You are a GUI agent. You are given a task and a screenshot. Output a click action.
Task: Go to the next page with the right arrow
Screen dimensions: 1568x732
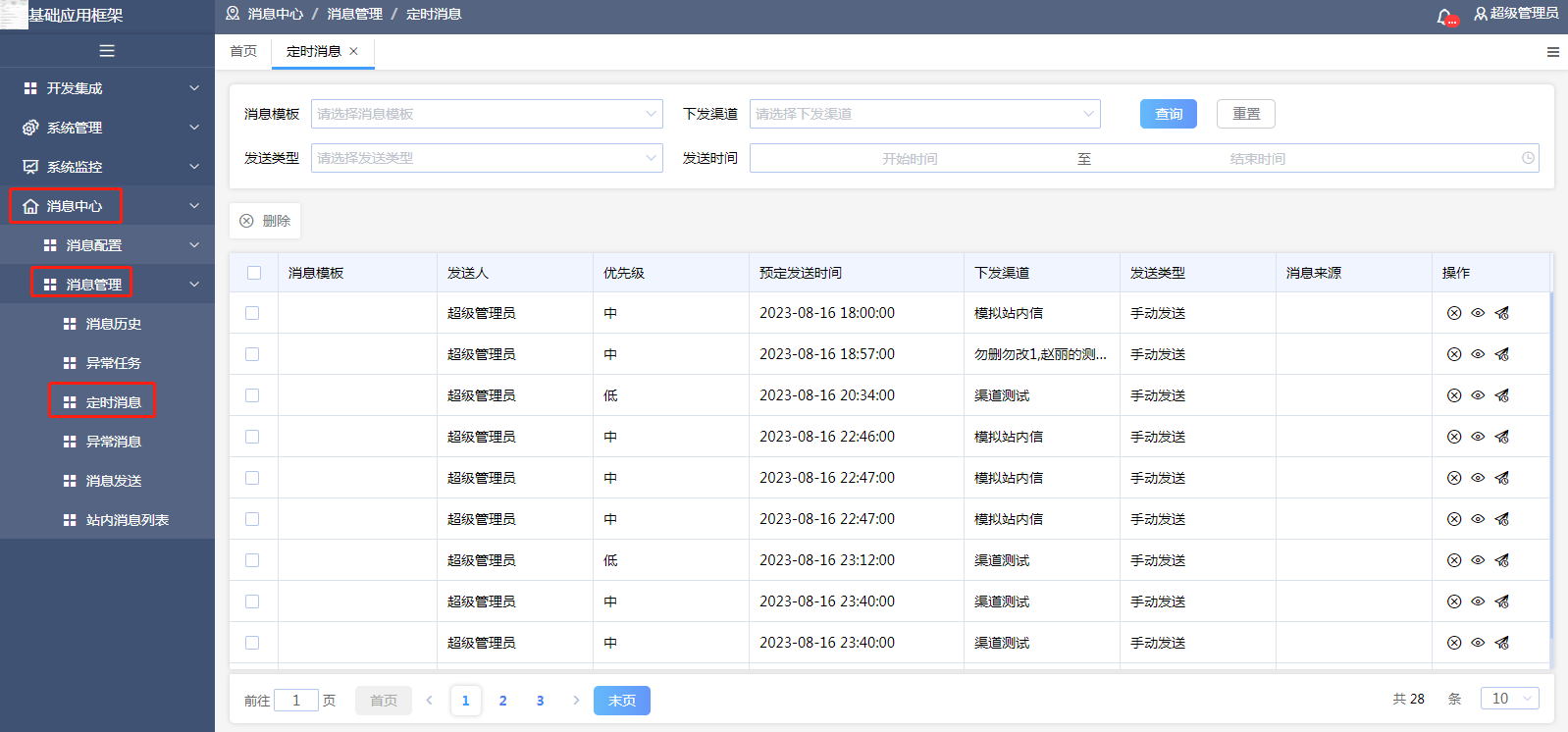tap(576, 701)
